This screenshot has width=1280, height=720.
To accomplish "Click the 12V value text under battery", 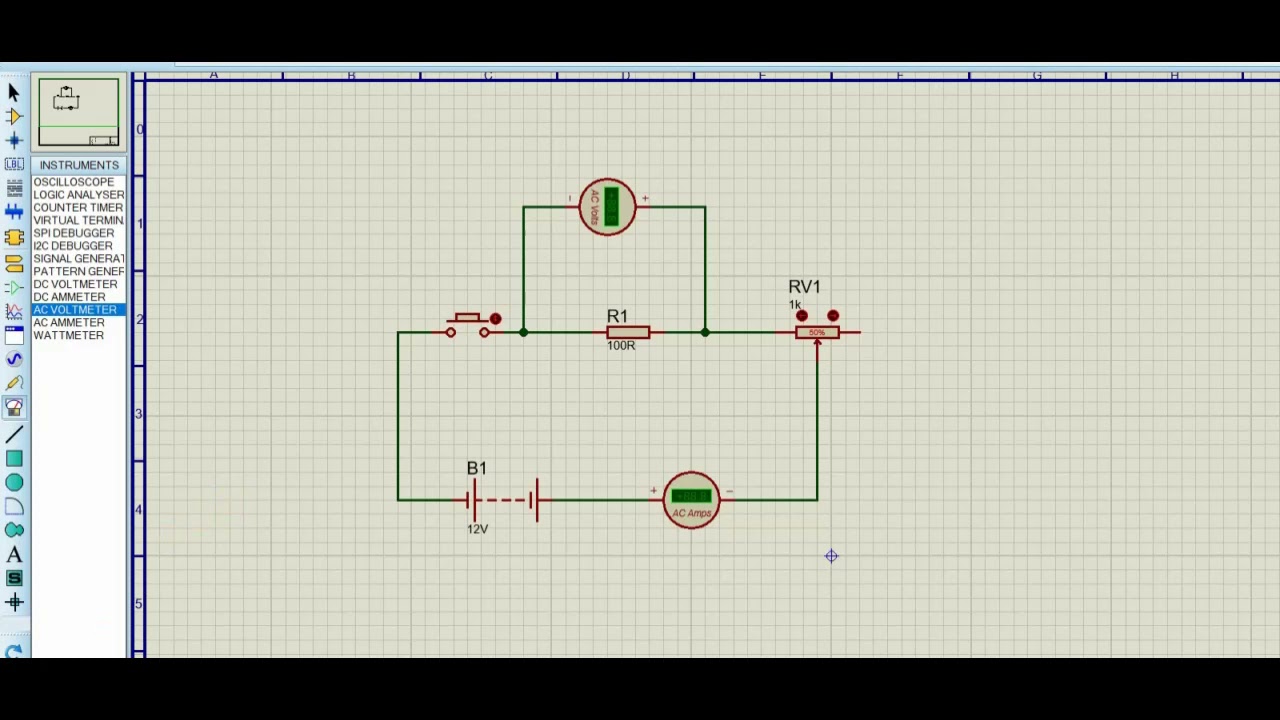I will [477, 529].
